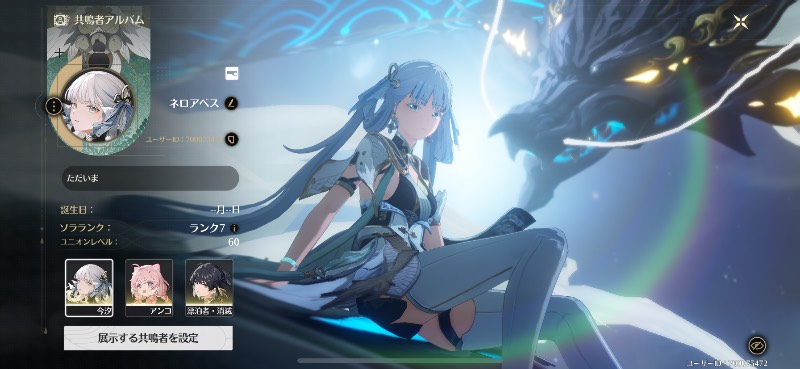Select the 今汐 showcase character
This screenshot has height=369, width=800.
pos(89,288)
